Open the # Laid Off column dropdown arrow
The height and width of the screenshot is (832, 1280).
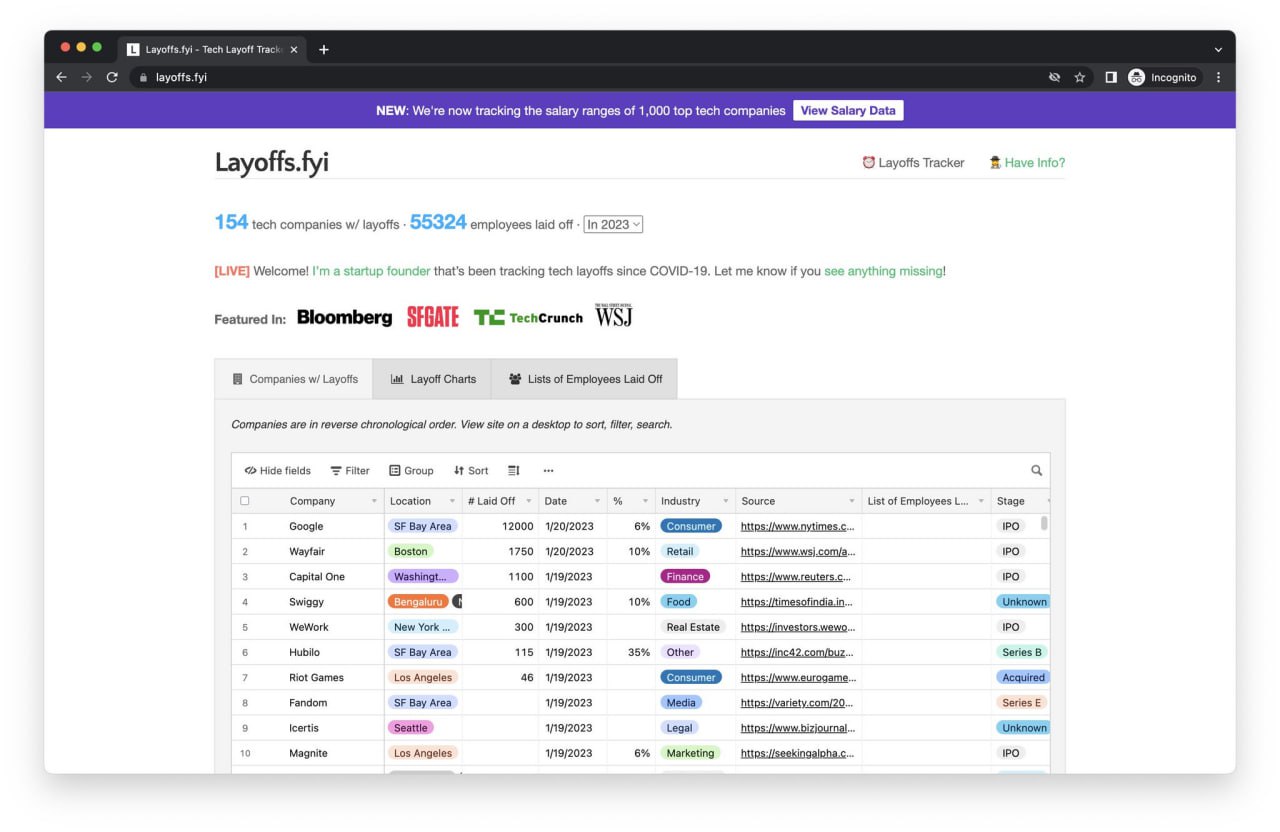coord(529,502)
